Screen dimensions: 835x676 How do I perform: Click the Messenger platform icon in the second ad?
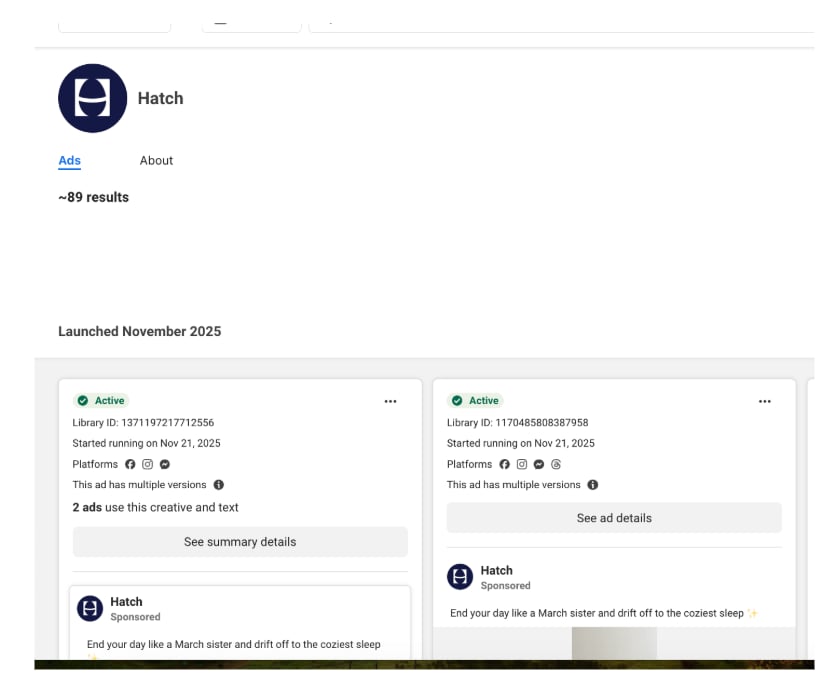coord(539,464)
